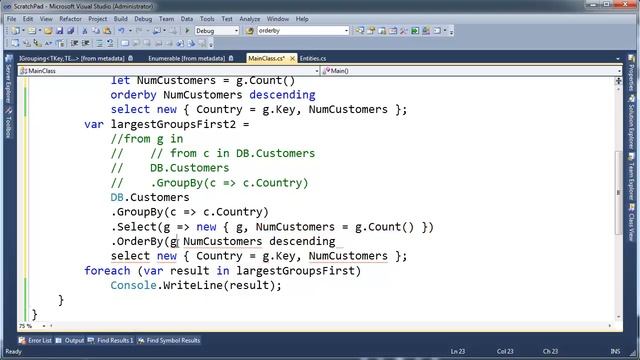
Task: Open the Build menu
Action: point(120,19)
